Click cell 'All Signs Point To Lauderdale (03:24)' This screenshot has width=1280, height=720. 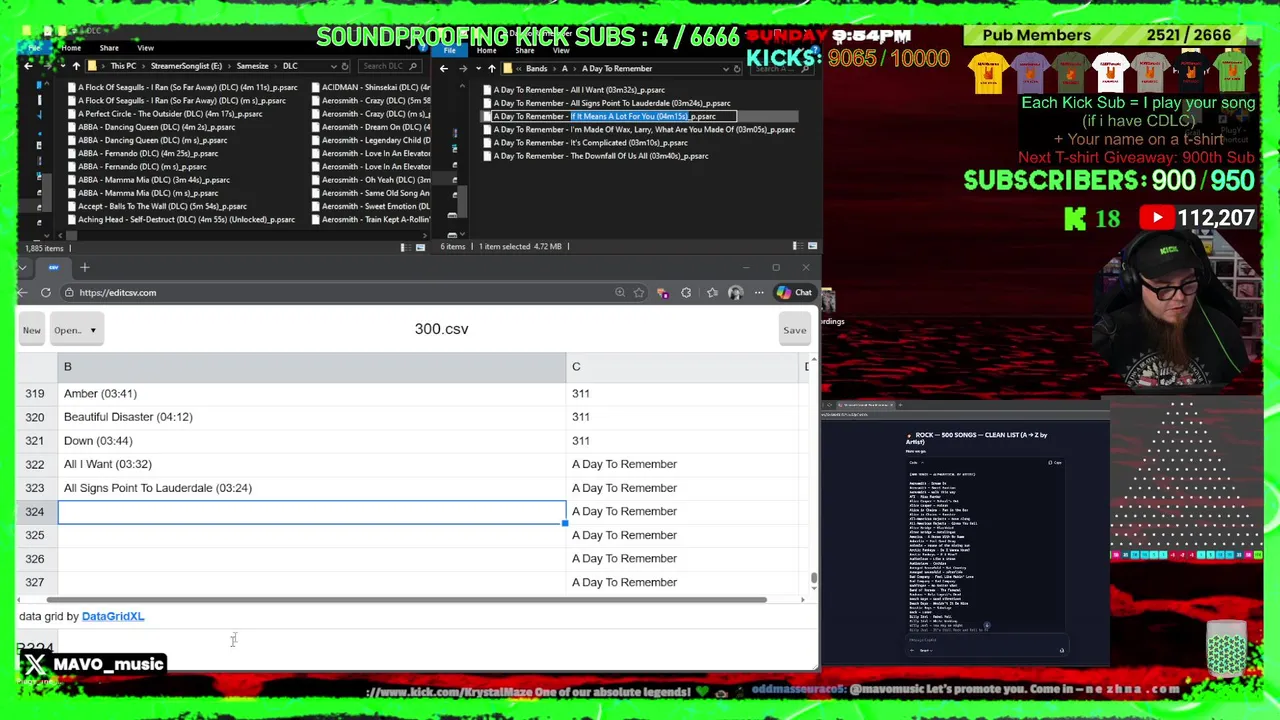(312, 488)
